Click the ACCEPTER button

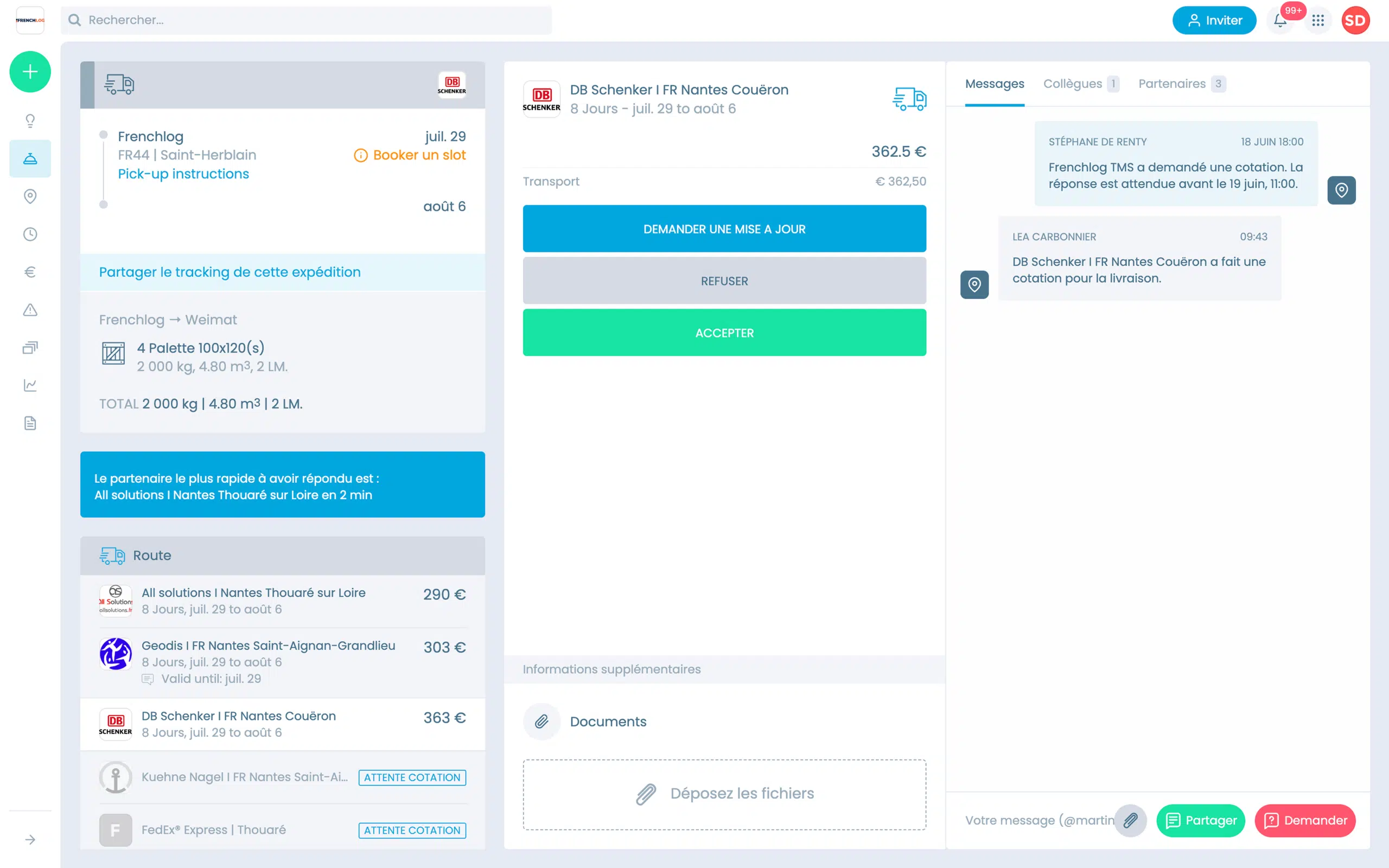[x=724, y=333]
